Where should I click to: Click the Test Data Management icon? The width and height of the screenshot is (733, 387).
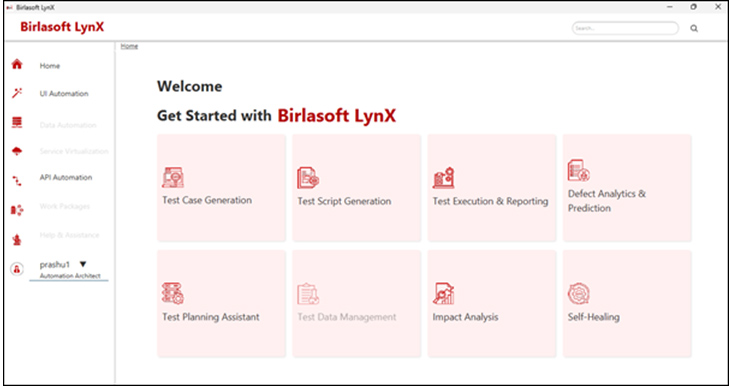point(308,294)
